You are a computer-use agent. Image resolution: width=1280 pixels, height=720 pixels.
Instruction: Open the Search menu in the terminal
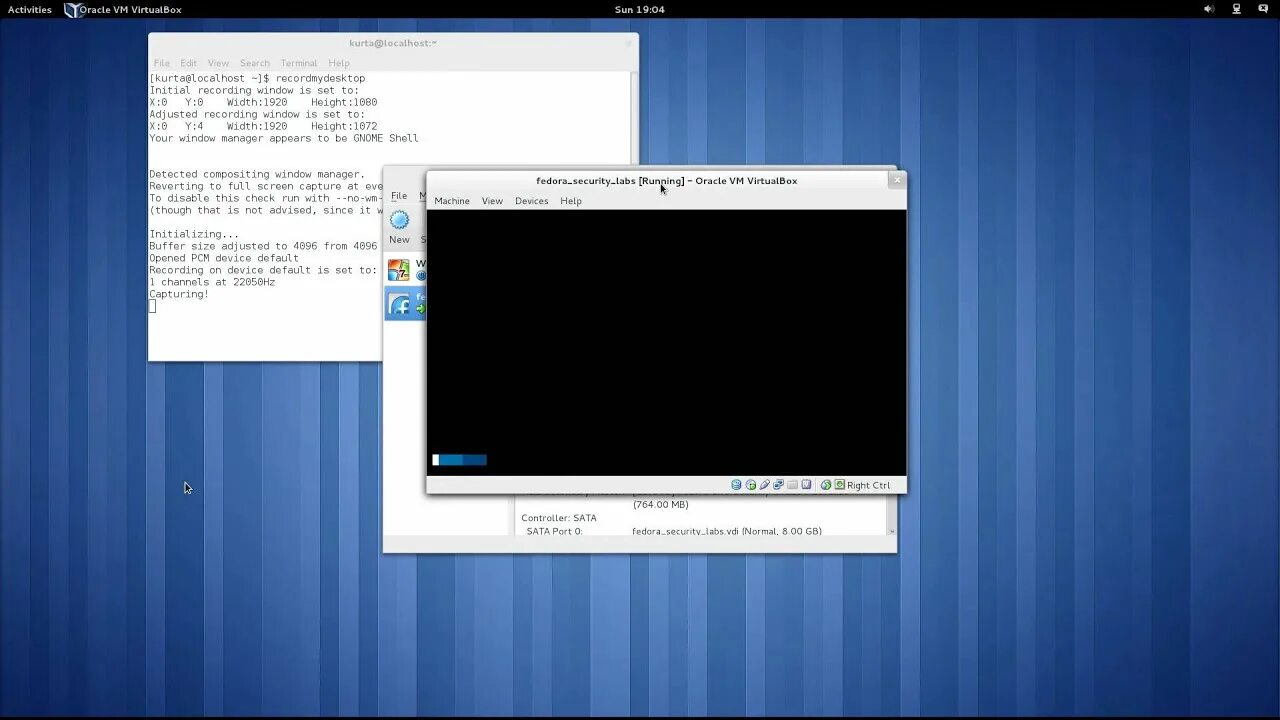point(254,63)
